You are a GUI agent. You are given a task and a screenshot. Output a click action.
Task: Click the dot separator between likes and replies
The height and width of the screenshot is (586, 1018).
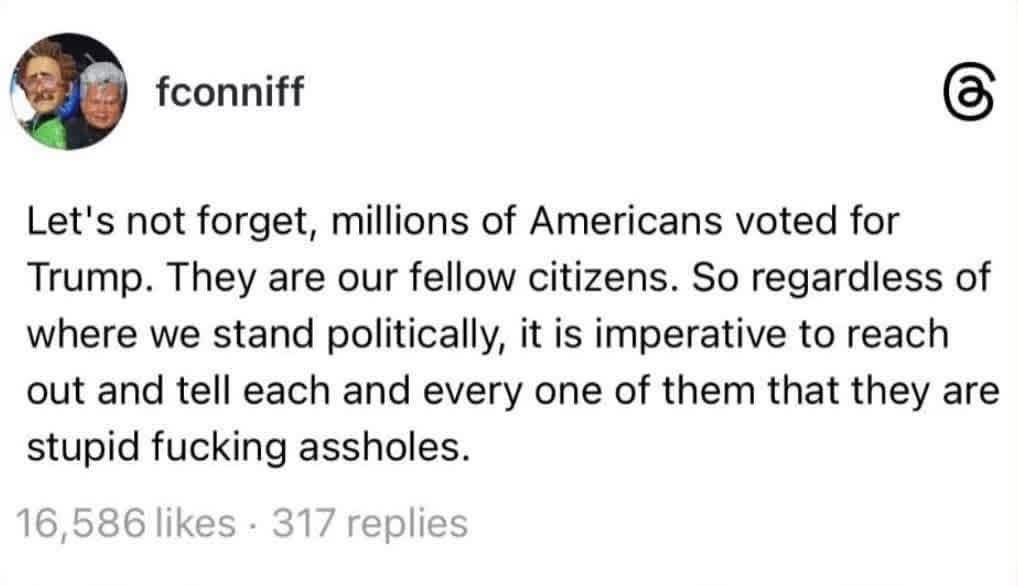click(x=254, y=524)
